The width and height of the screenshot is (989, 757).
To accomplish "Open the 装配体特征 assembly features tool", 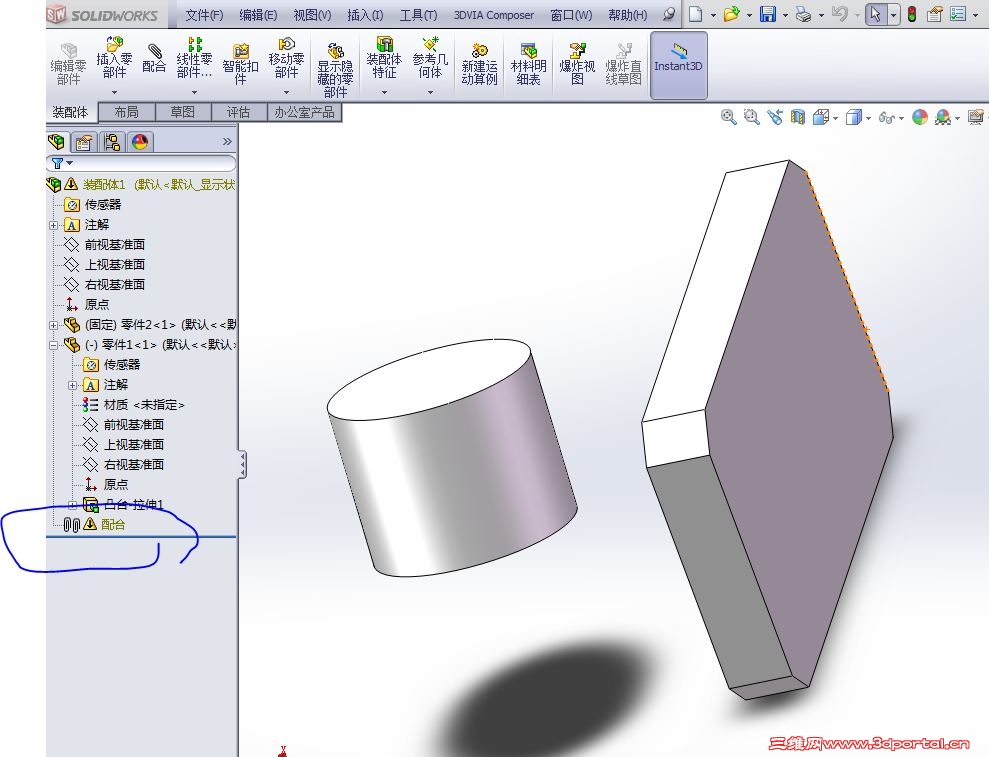I will click(x=383, y=59).
